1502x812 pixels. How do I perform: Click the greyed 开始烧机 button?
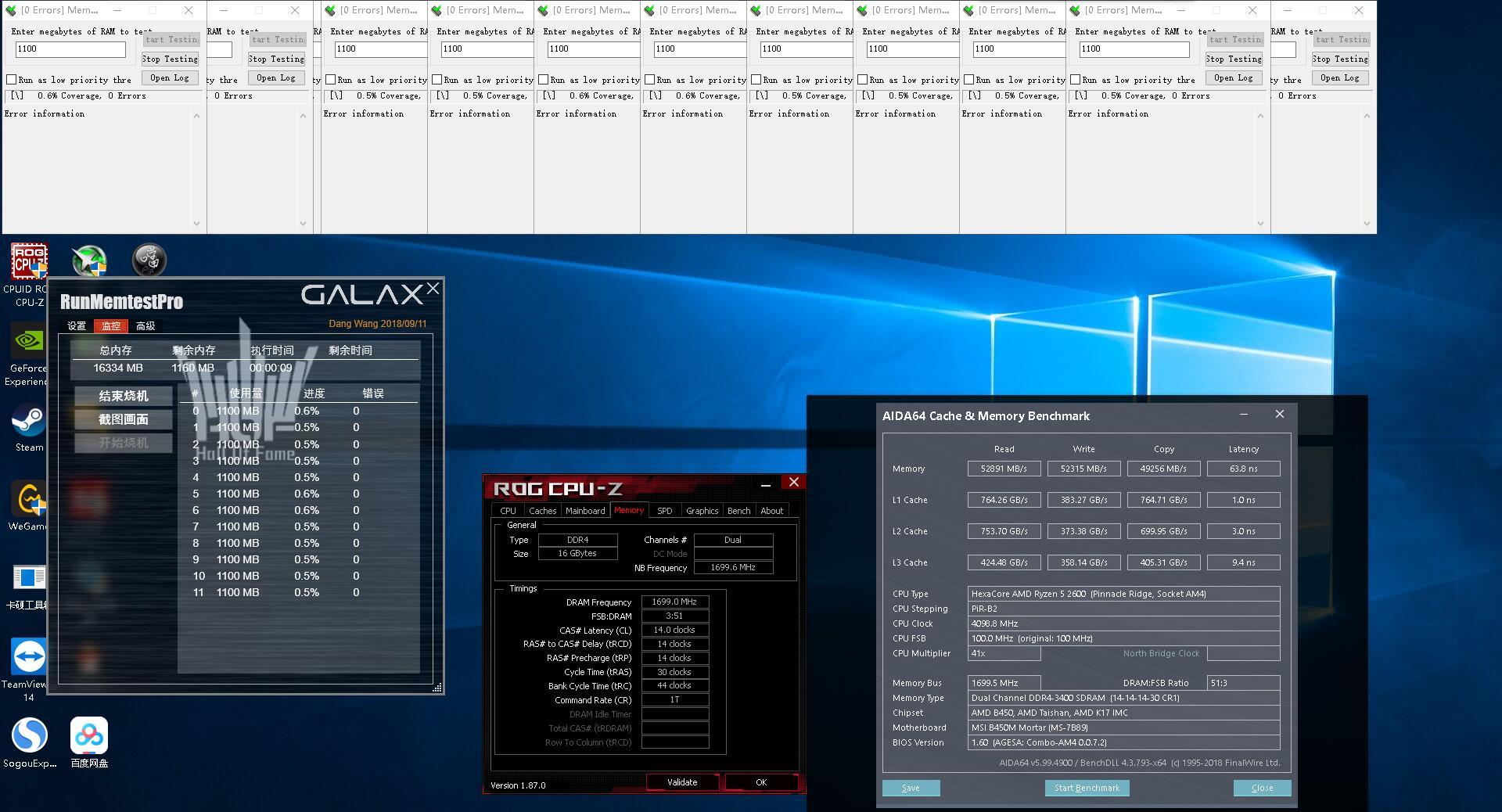click(124, 443)
